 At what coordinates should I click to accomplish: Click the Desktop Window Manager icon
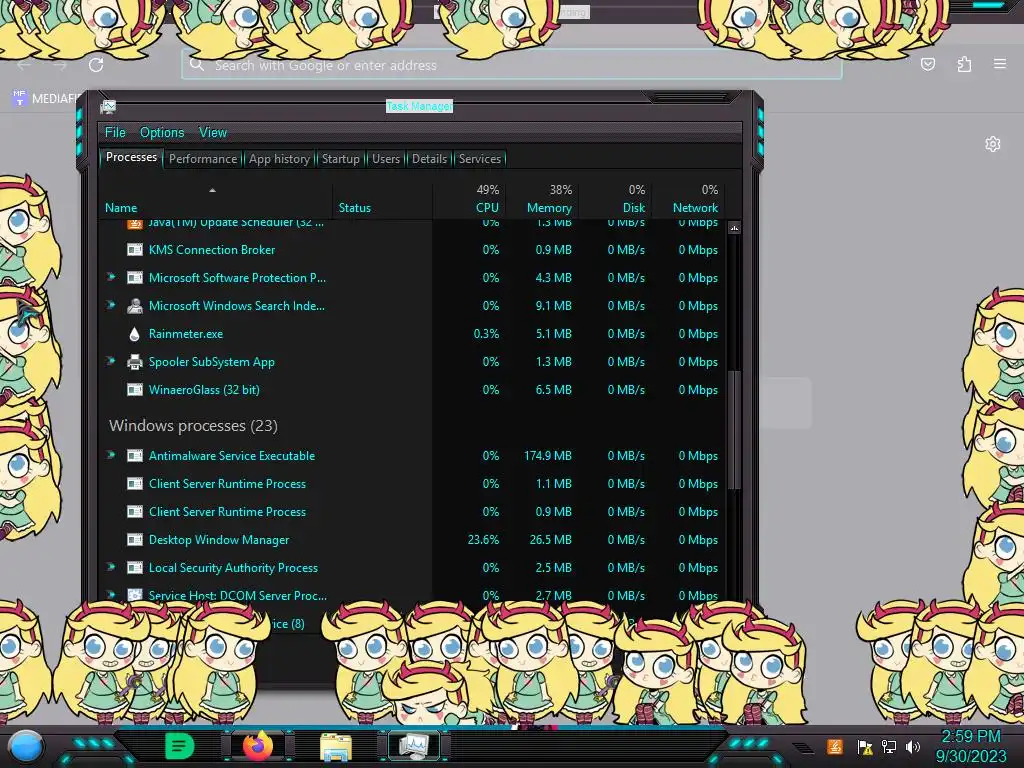[135, 540]
